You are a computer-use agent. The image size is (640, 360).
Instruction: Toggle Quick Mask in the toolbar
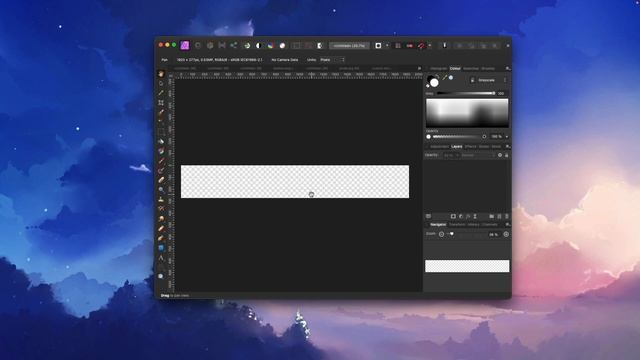tap(378, 46)
